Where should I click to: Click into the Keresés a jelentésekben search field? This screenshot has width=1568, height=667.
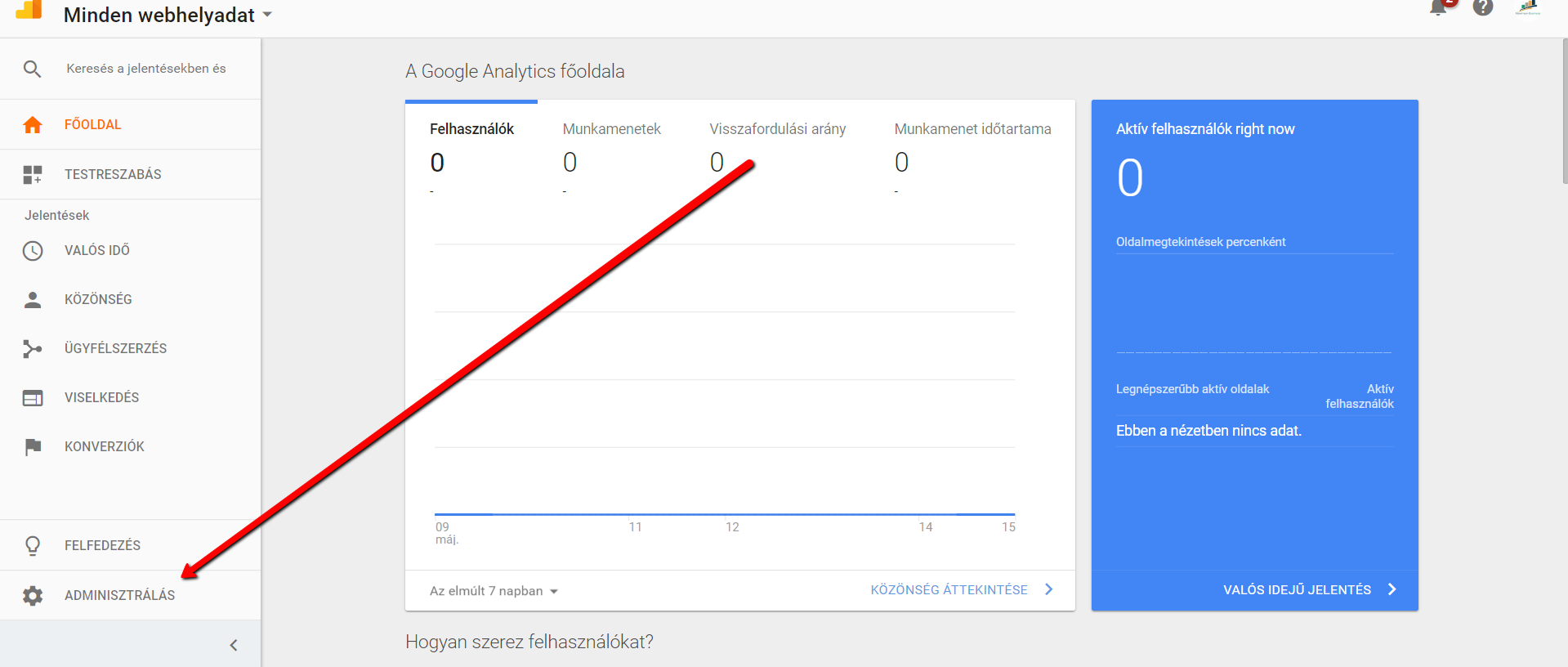pyautogui.click(x=146, y=69)
